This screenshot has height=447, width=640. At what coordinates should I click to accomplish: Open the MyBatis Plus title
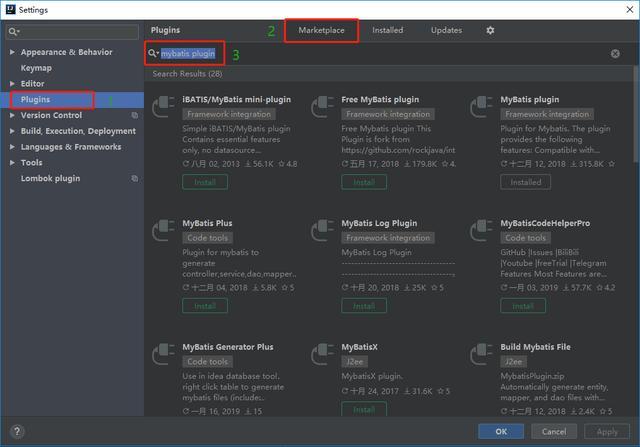coord(207,223)
